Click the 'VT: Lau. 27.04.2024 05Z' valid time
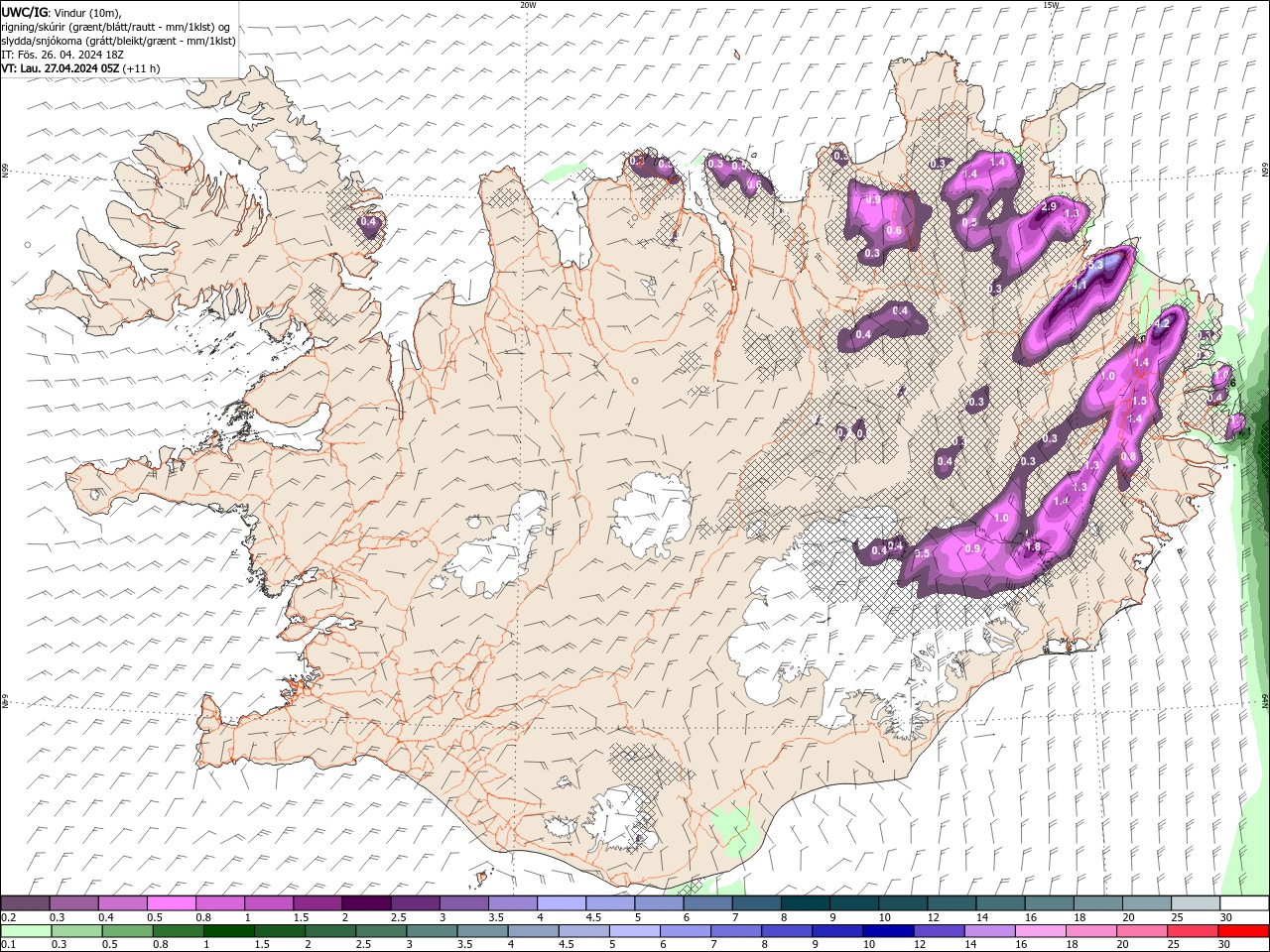Screen dimensions: 1270x952 coord(60,68)
